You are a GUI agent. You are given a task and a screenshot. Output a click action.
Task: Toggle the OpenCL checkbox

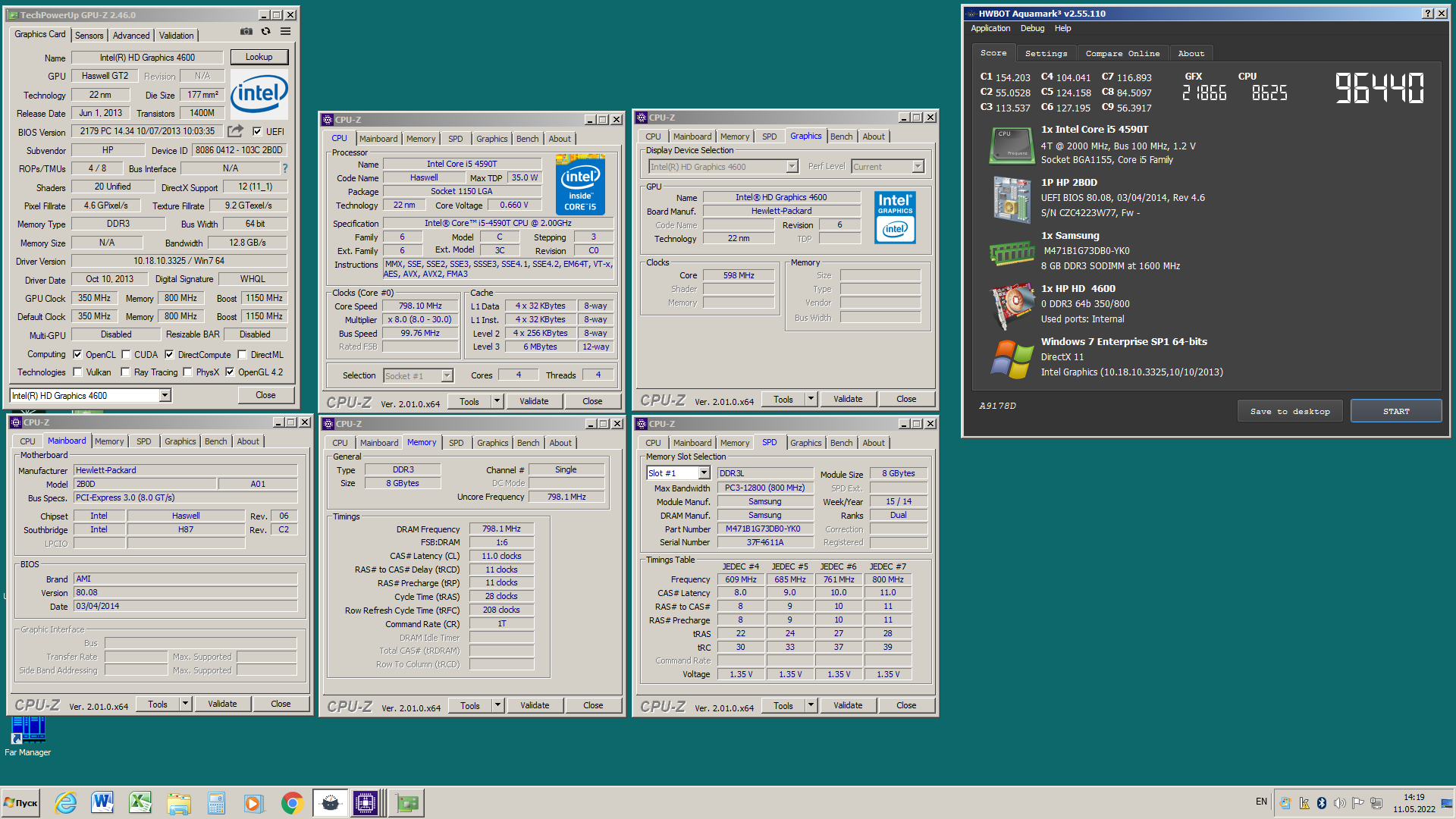tap(77, 354)
